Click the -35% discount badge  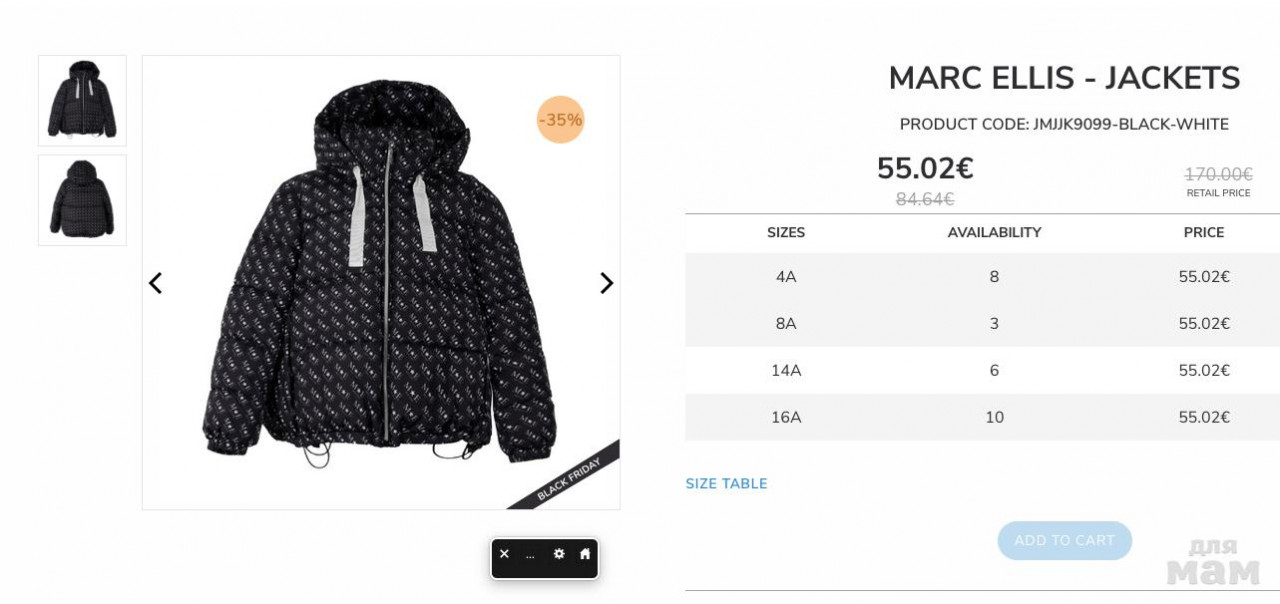coord(560,120)
